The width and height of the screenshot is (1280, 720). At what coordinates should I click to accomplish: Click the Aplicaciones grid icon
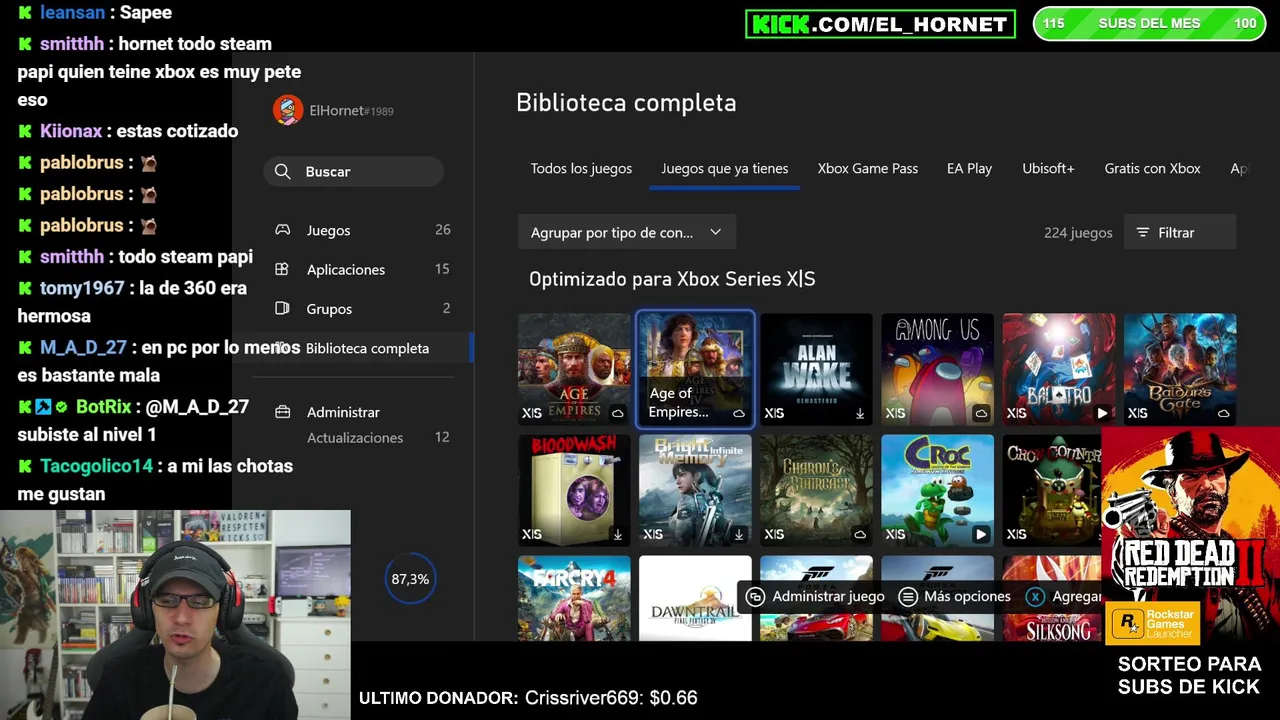tap(283, 269)
